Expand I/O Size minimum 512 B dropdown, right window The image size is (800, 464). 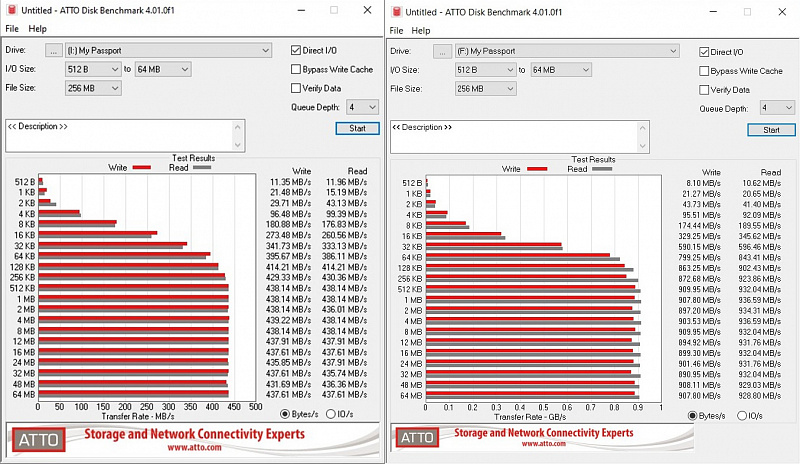tap(485, 70)
